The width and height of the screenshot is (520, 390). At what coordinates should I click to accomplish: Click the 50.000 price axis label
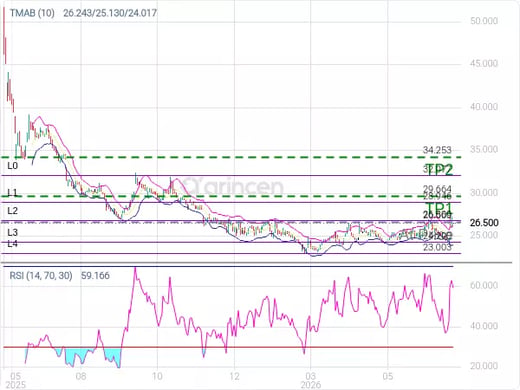(x=484, y=21)
